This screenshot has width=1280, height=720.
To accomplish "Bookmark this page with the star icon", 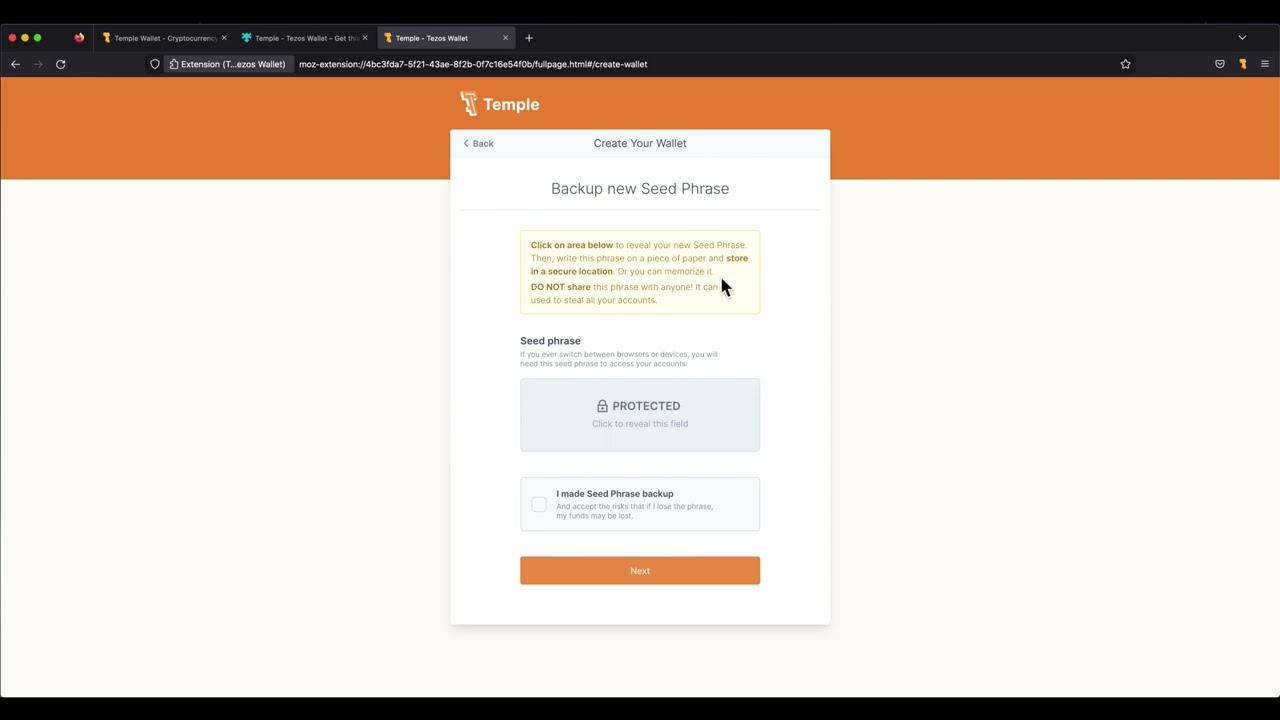I will coord(1126,64).
